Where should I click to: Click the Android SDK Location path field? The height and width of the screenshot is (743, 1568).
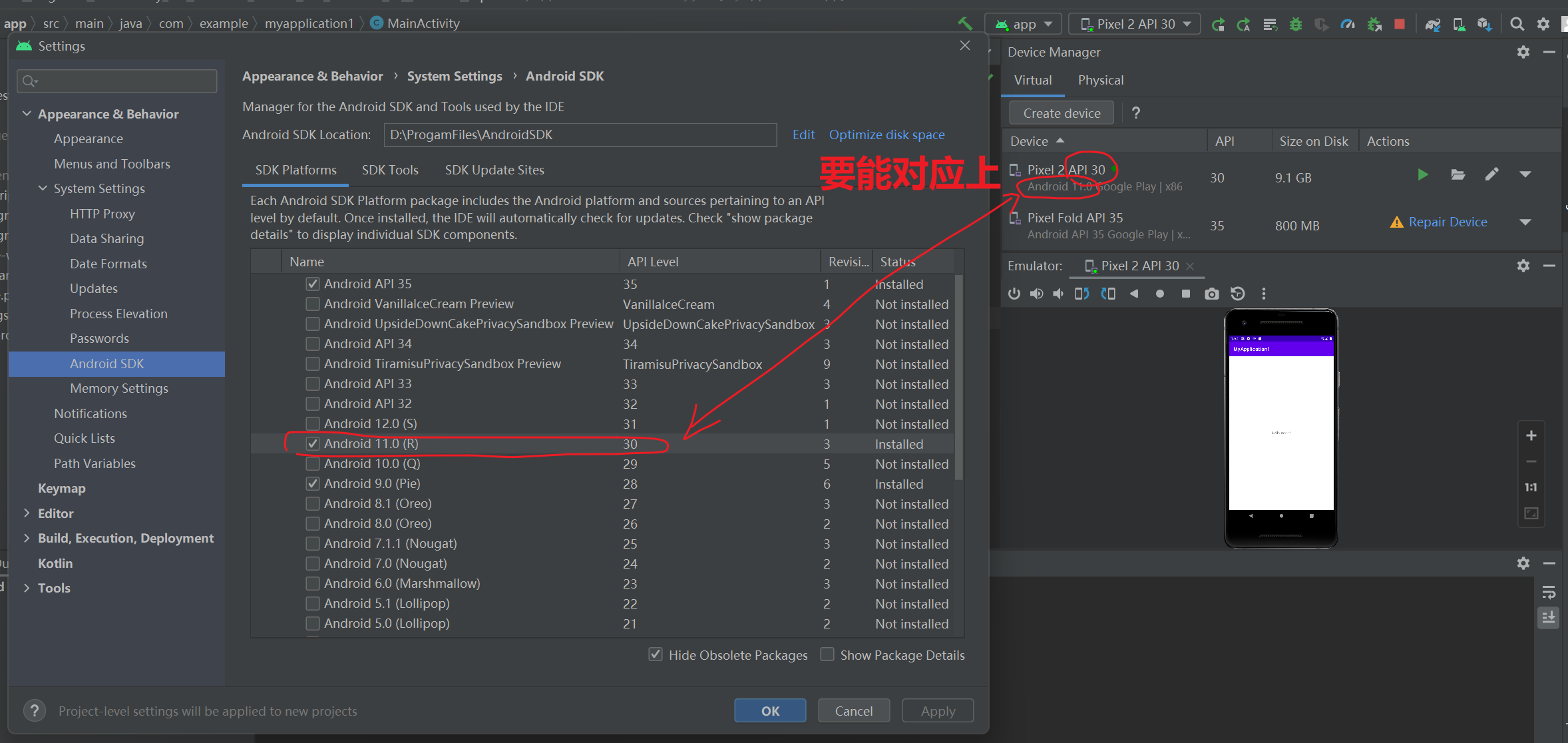[580, 134]
